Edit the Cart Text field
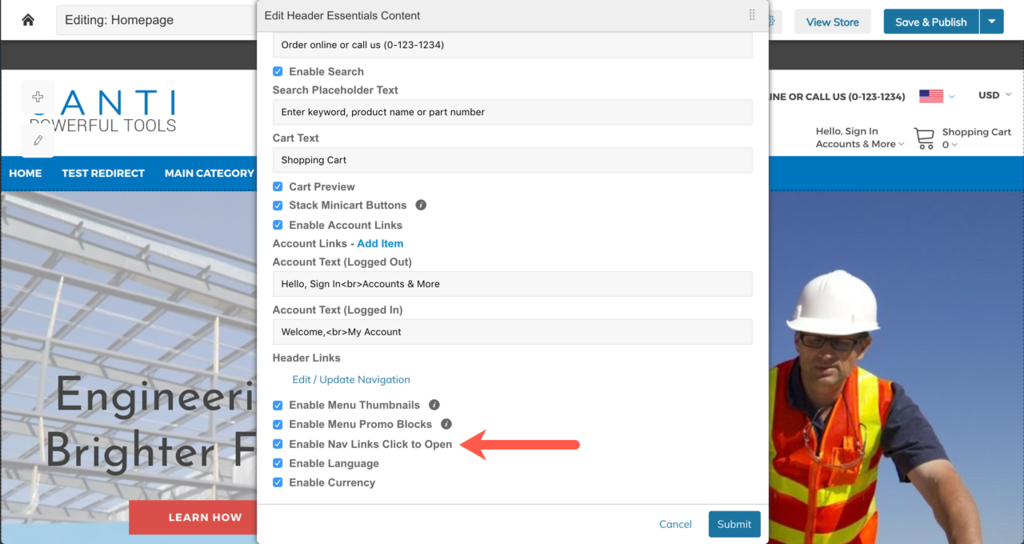 [x=513, y=160]
